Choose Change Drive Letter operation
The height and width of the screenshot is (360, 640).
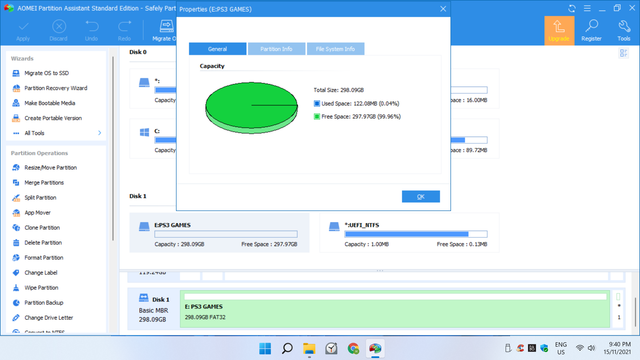48,318
